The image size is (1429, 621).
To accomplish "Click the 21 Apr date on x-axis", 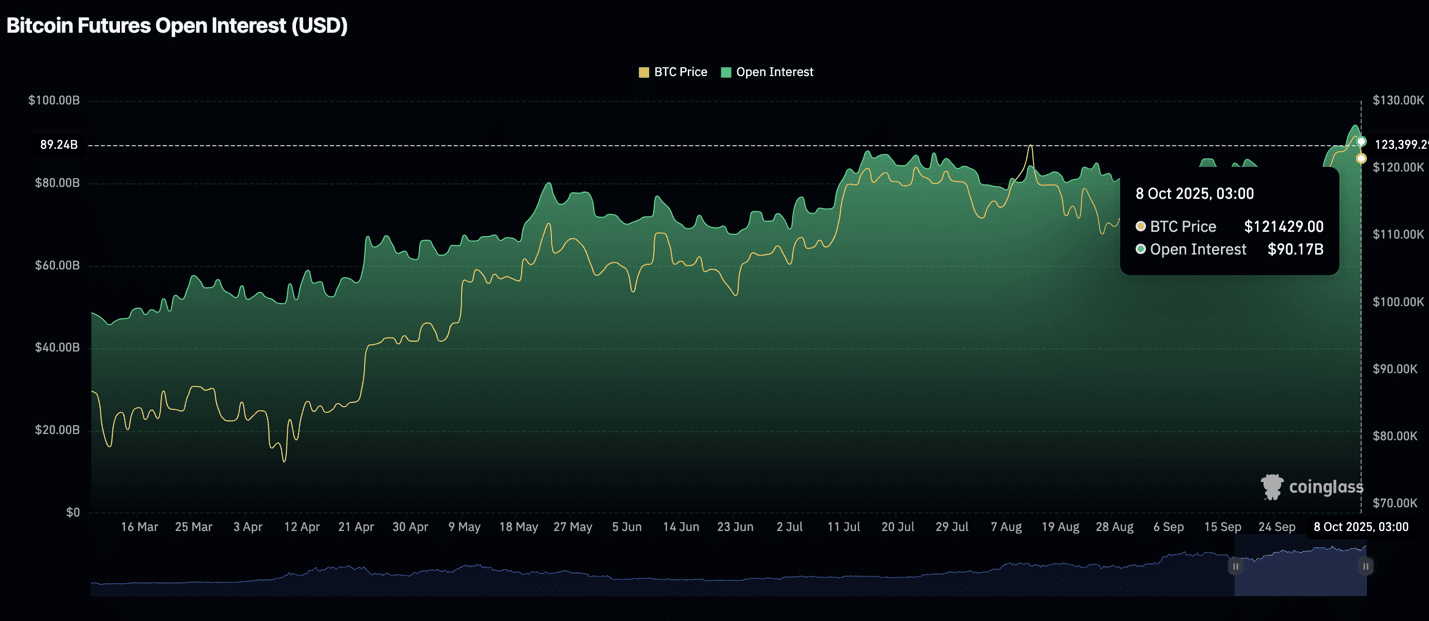I will (x=356, y=527).
